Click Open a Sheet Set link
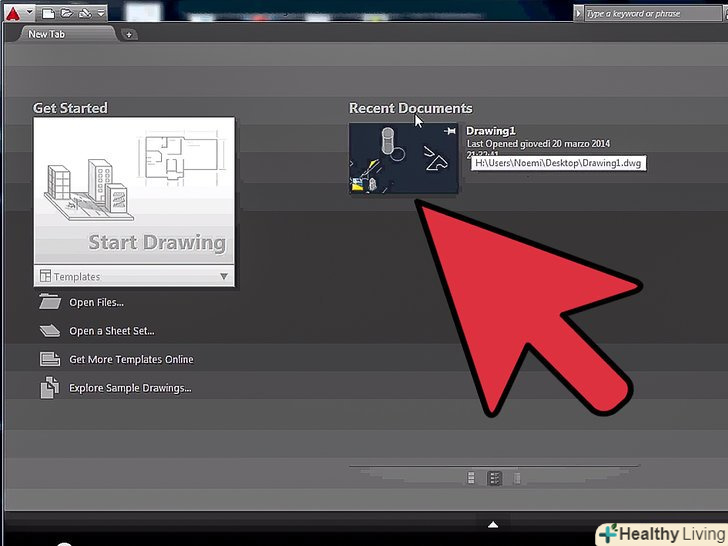Image resolution: width=728 pixels, height=546 pixels. tap(111, 331)
